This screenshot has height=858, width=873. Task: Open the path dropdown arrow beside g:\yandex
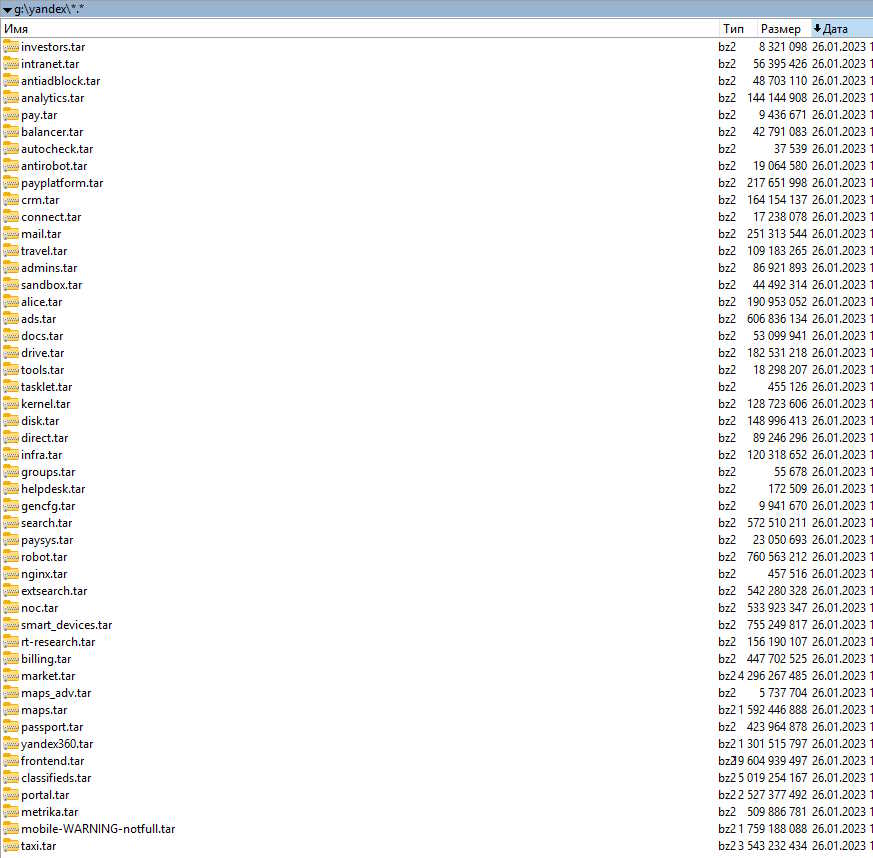pyautogui.click(x=7, y=10)
